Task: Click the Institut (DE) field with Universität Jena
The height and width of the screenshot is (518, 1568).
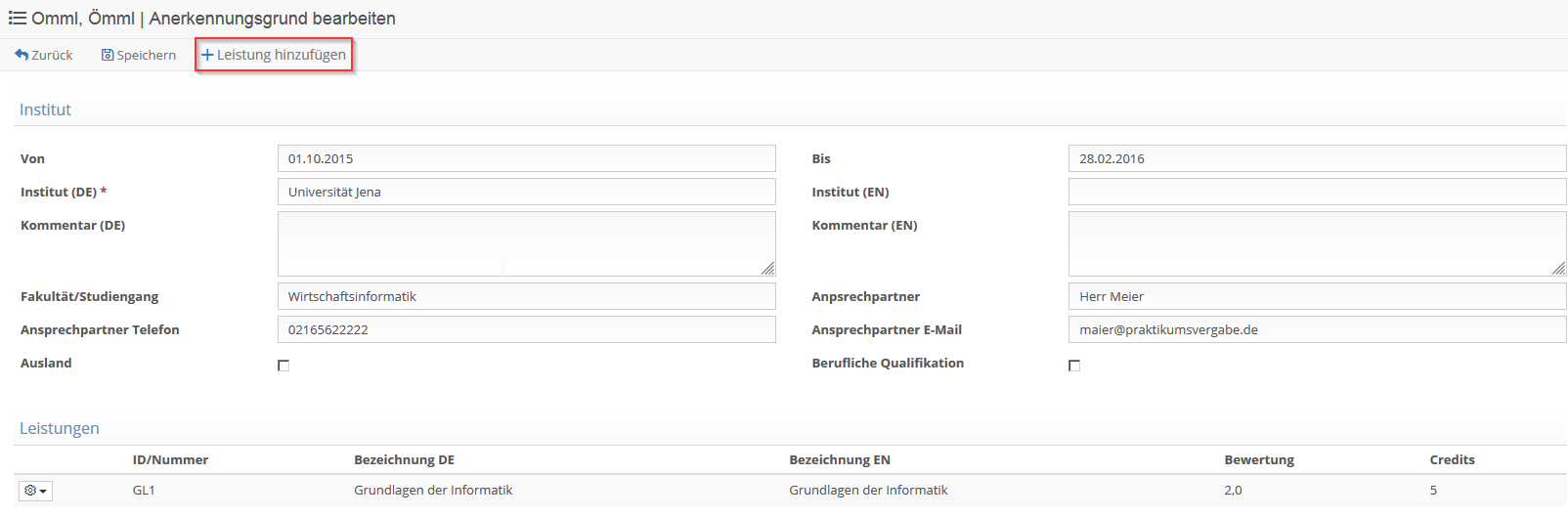Action: [x=527, y=192]
